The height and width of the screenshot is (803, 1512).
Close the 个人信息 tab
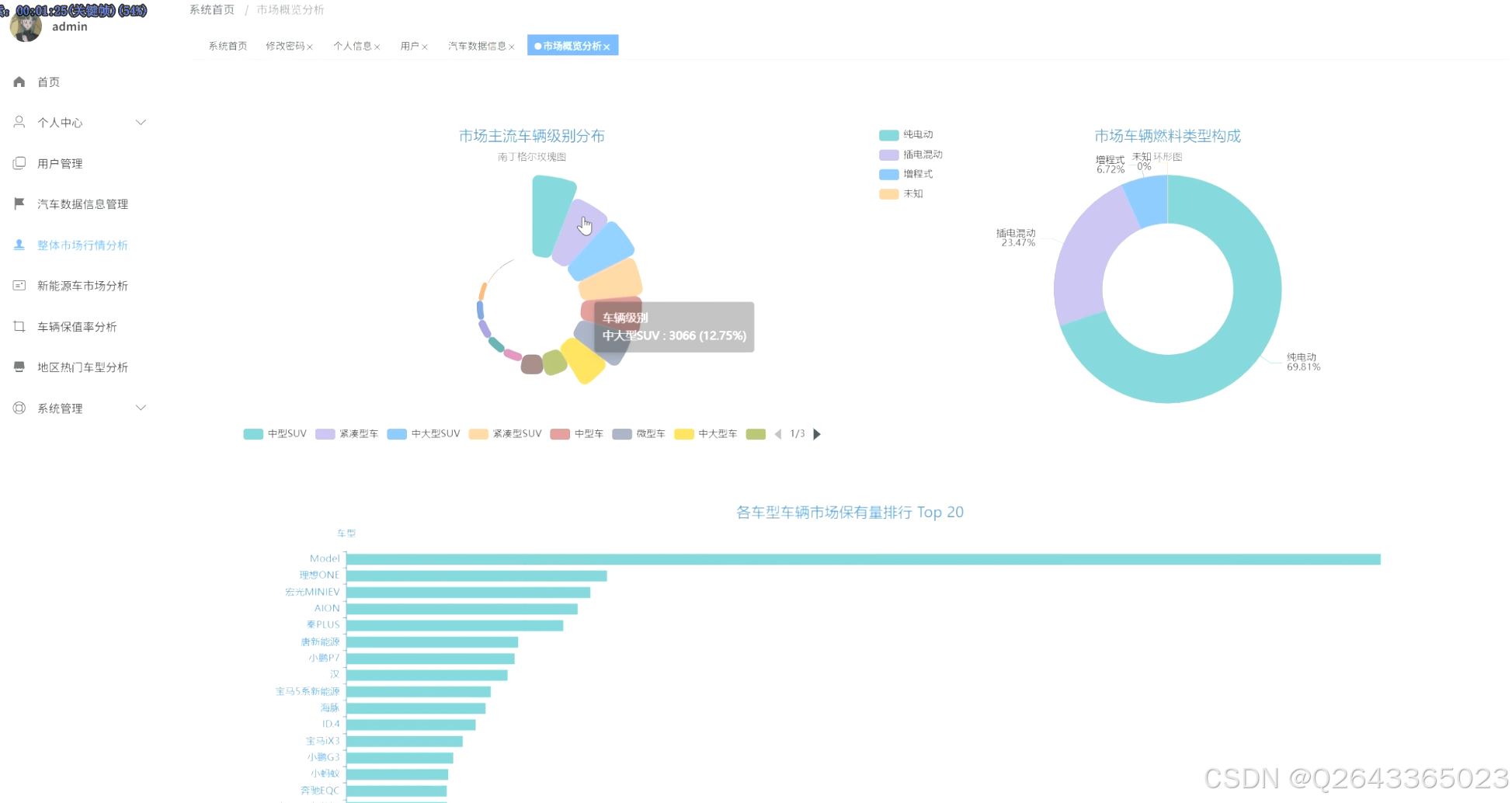pyautogui.click(x=377, y=47)
